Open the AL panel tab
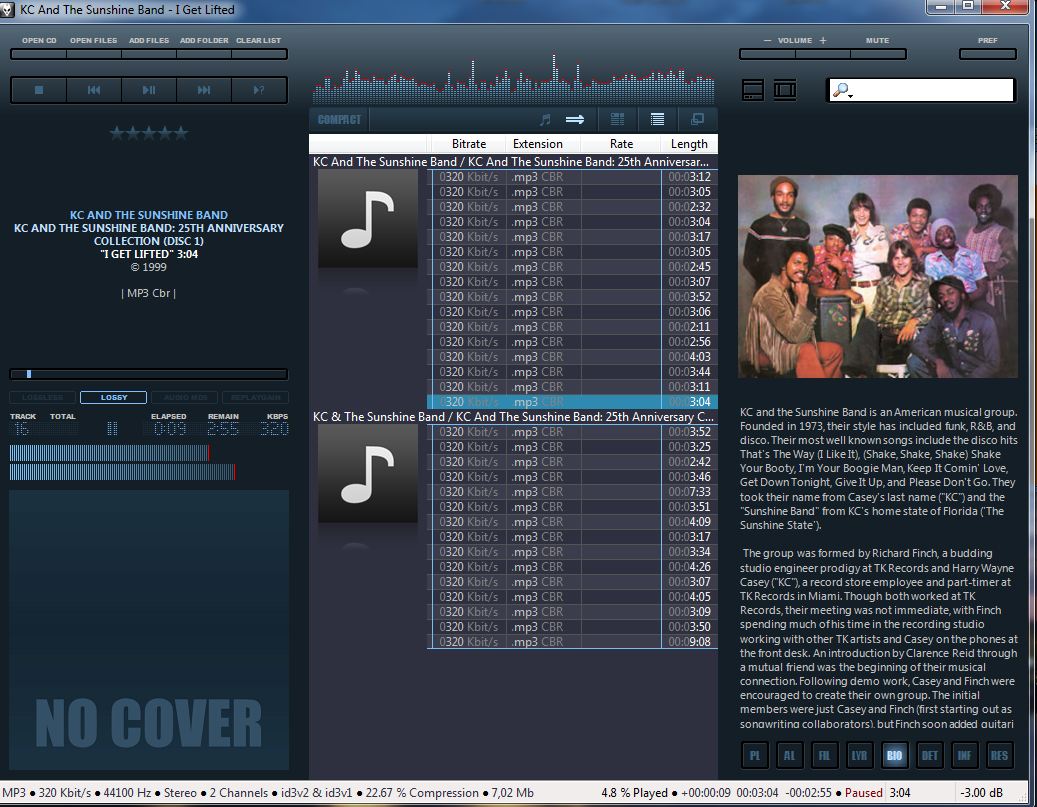Screen dimensions: 1037x807 coord(790,755)
